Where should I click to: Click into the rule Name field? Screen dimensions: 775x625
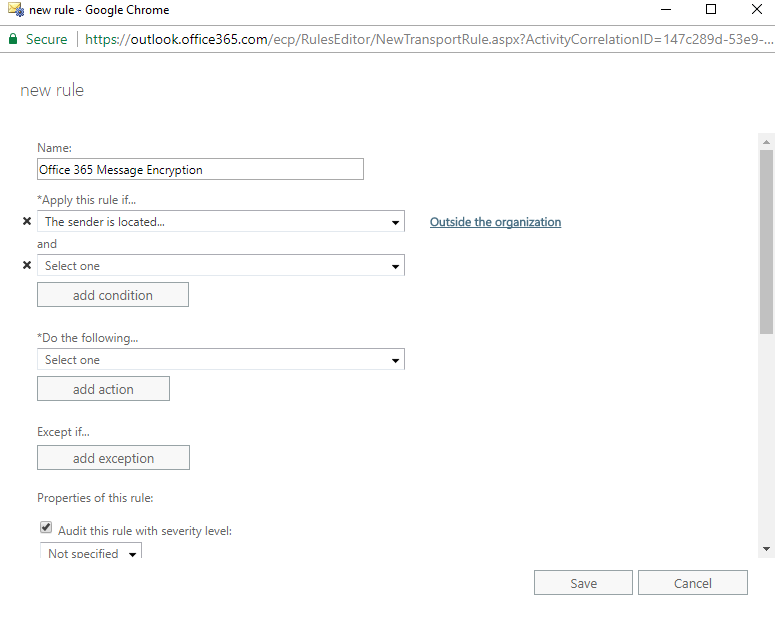[x=200, y=169]
